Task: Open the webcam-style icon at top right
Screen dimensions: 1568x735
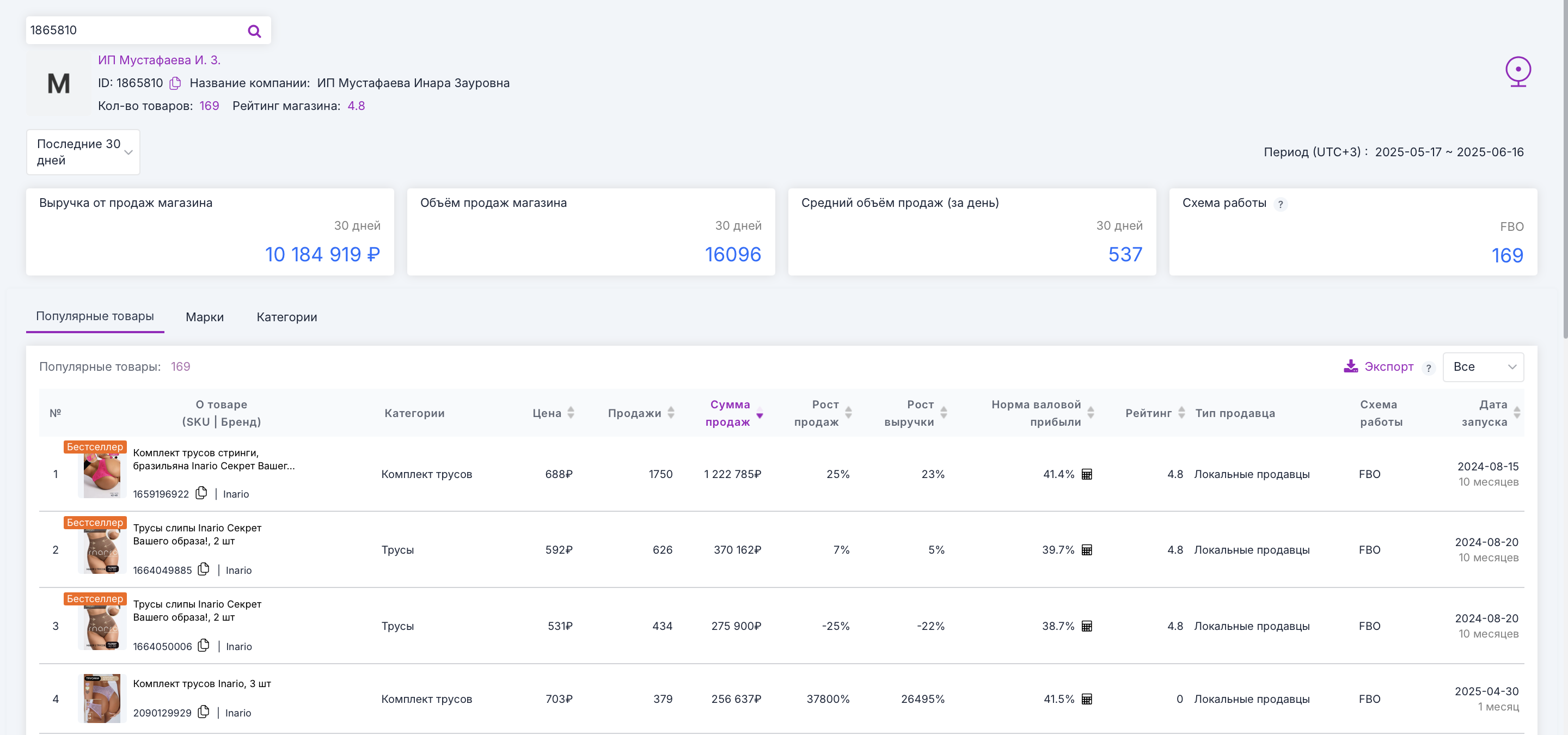Action: coord(1518,72)
